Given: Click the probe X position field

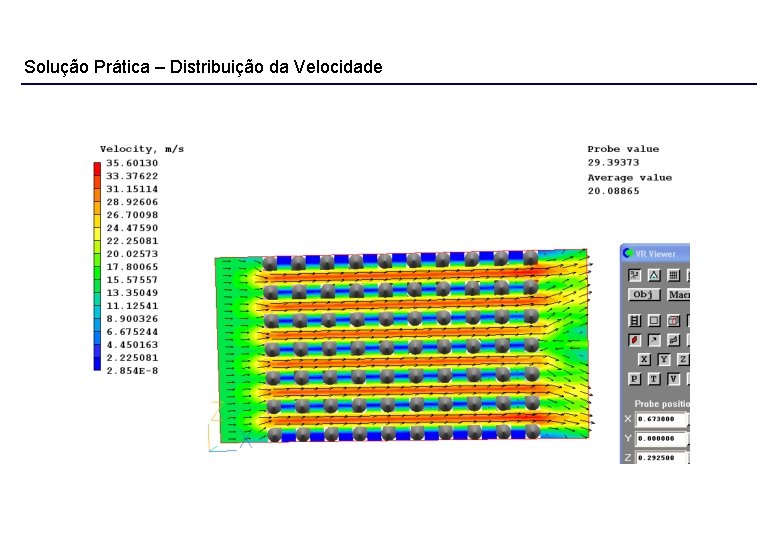Looking at the screenshot, I should [x=661, y=419].
